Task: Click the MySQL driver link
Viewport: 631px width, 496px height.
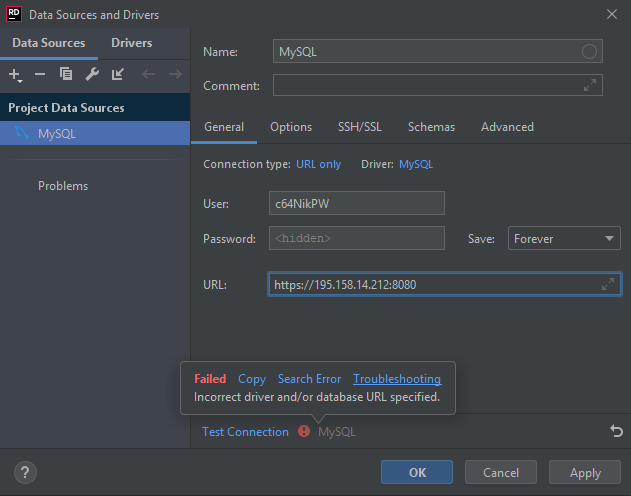Action: 416,164
